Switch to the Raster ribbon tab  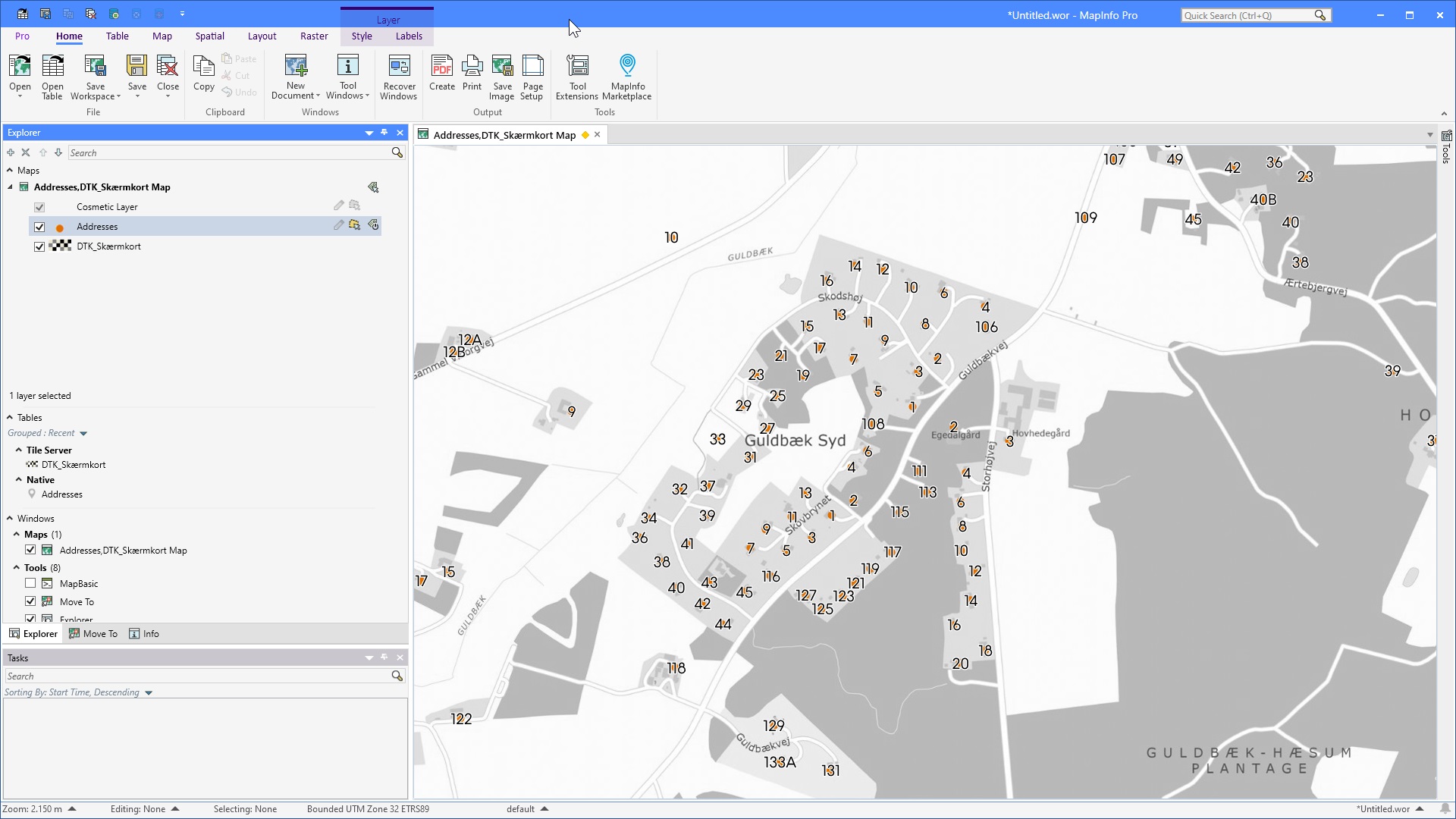(314, 36)
